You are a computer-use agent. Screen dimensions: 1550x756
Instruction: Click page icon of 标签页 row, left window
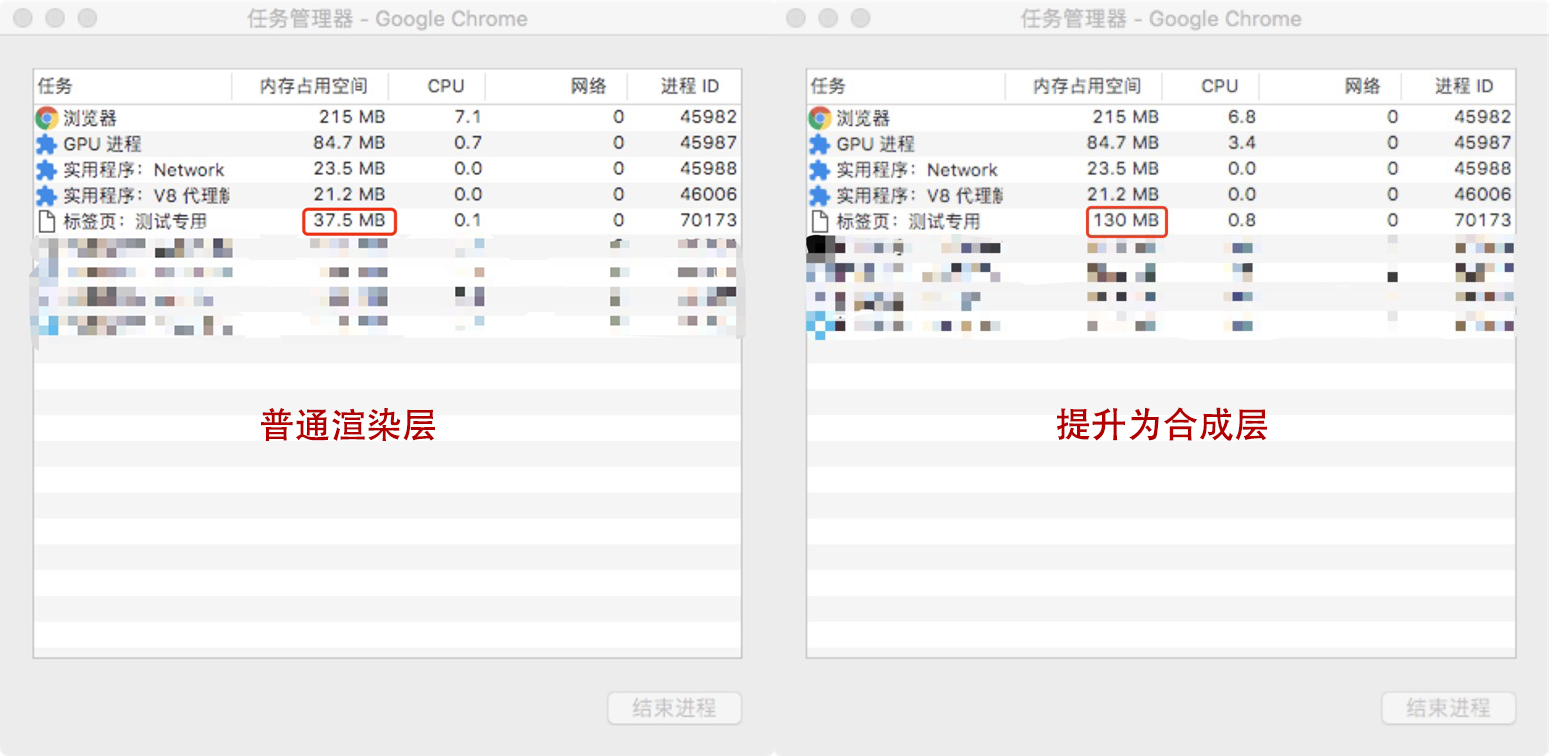(x=46, y=221)
